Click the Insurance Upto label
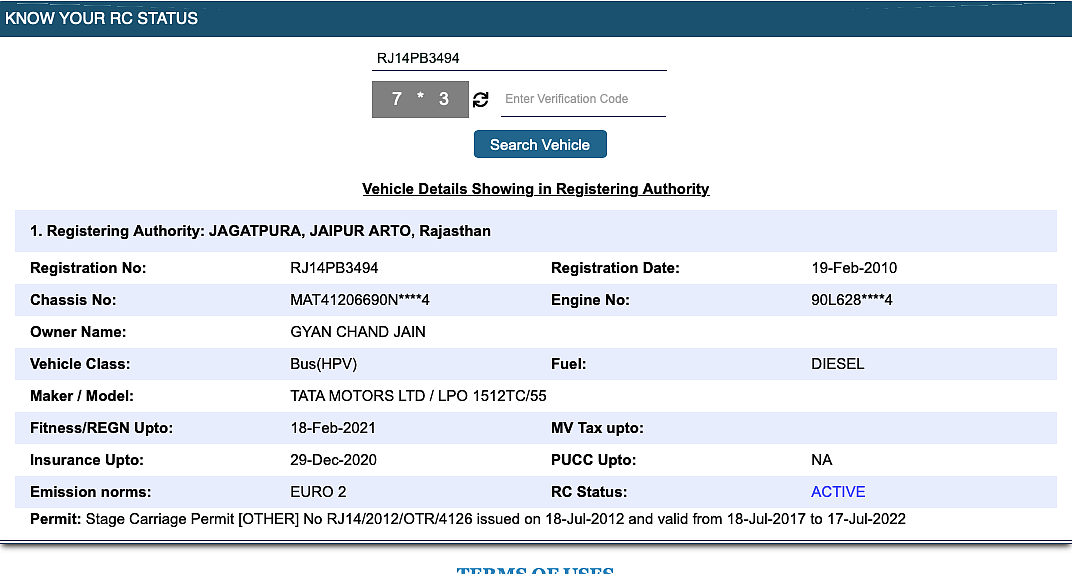The height and width of the screenshot is (574, 1072). [x=87, y=460]
